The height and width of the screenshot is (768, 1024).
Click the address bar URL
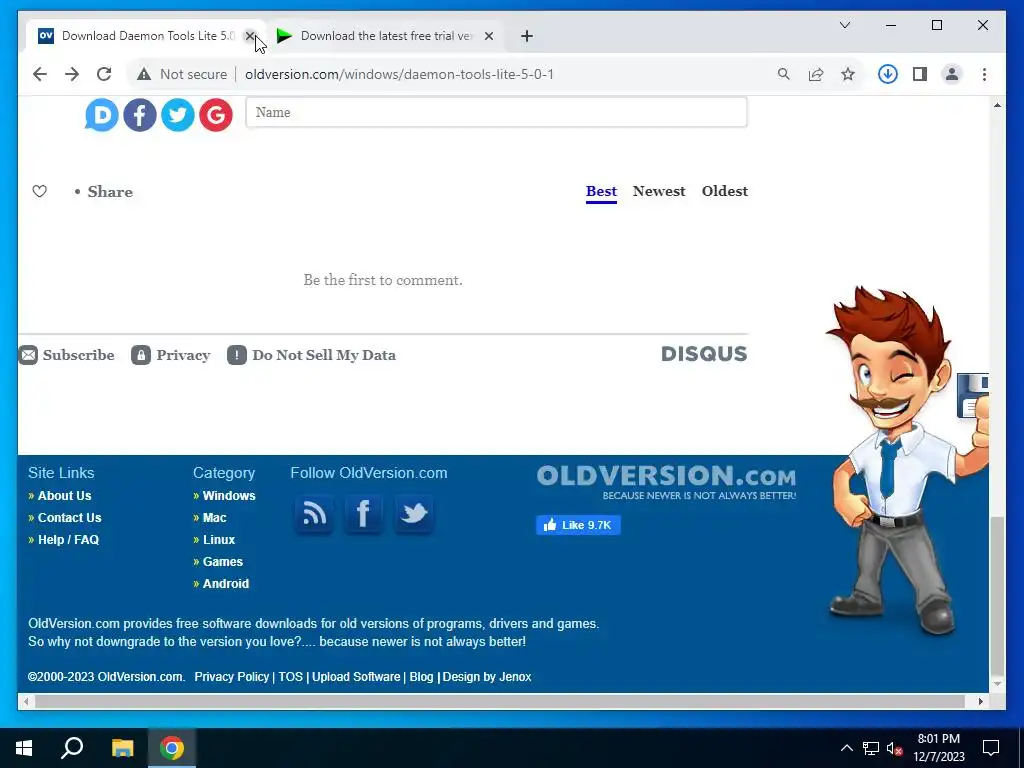click(x=400, y=74)
